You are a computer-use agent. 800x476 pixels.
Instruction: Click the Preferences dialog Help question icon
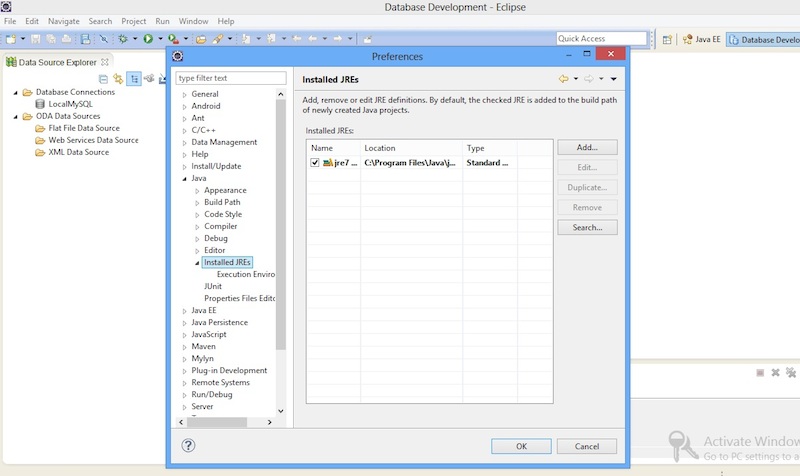point(188,445)
